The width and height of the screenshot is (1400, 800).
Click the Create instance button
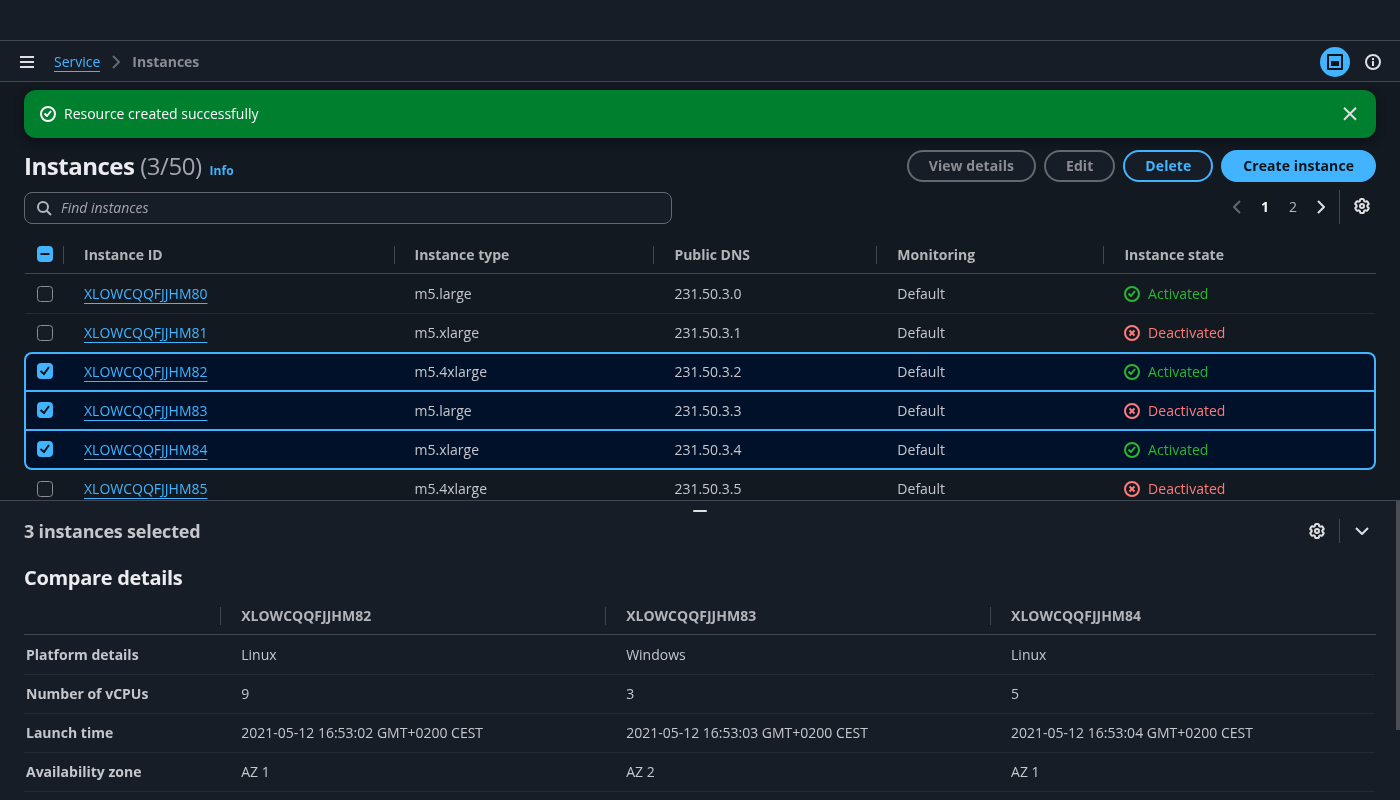click(x=1298, y=166)
